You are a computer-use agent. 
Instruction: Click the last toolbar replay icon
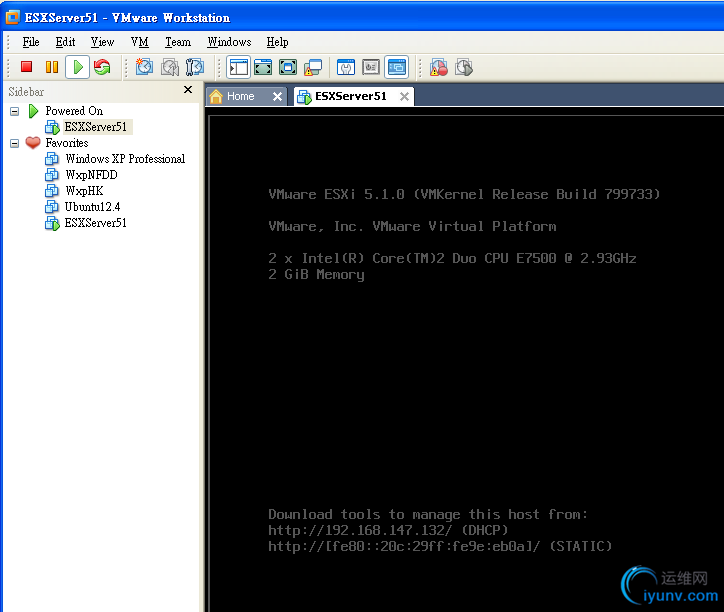point(464,67)
